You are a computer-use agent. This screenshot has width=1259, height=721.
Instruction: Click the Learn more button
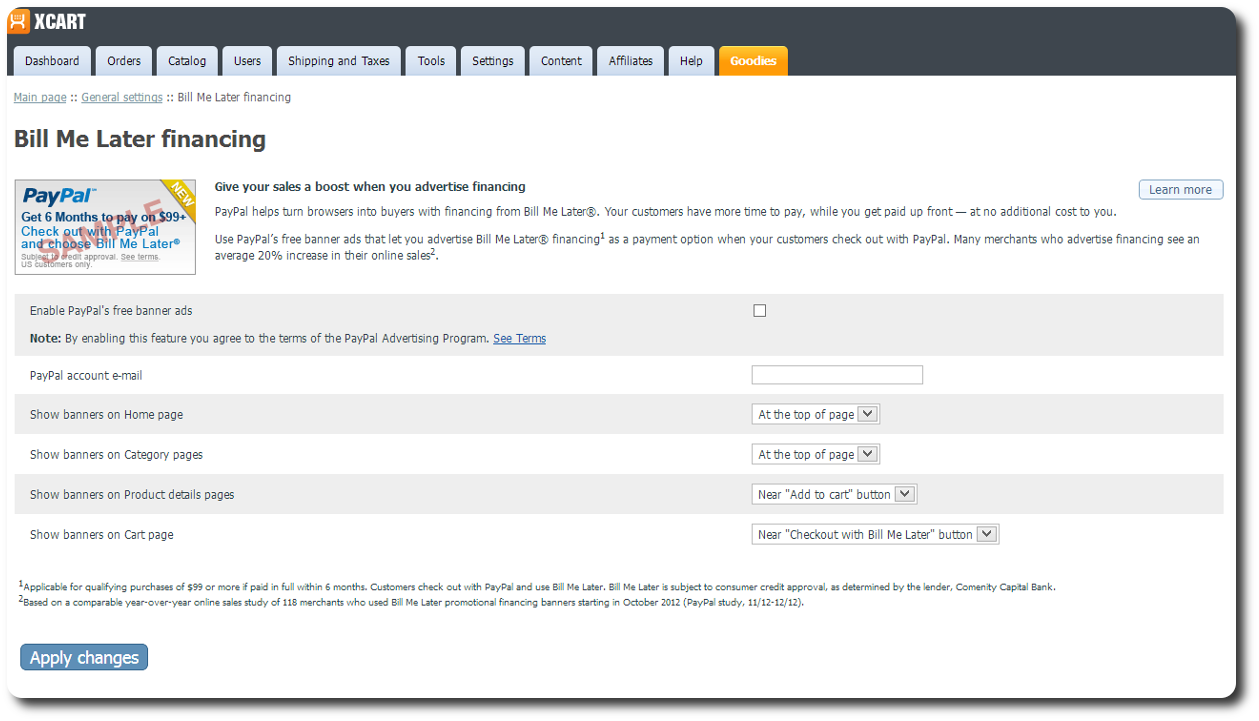coord(1180,190)
